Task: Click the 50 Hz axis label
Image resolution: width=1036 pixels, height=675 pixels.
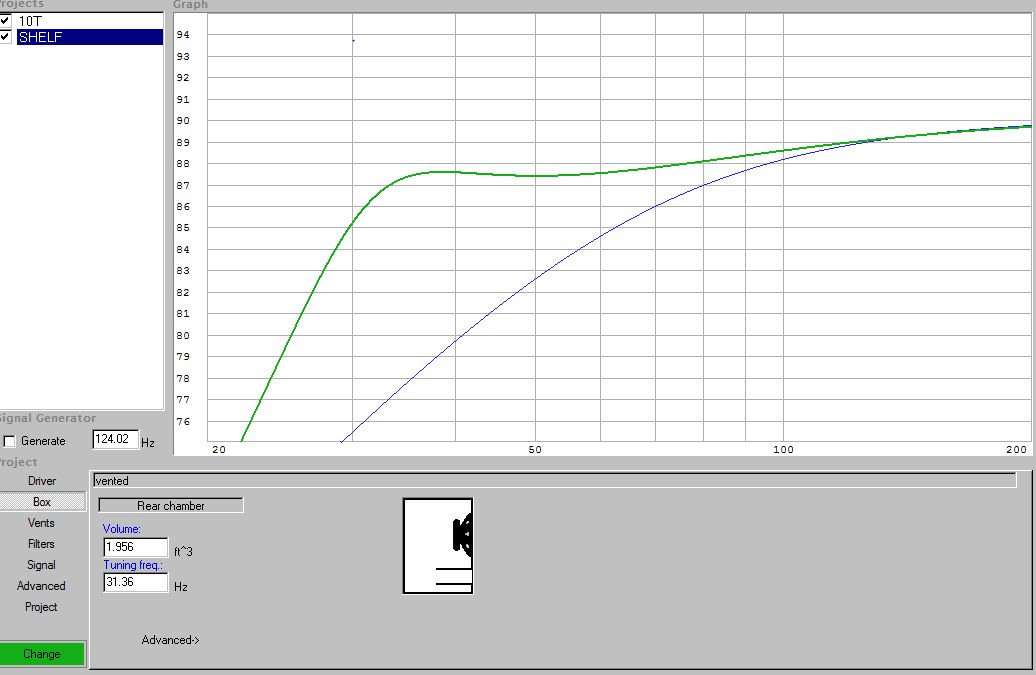Action: coord(535,450)
